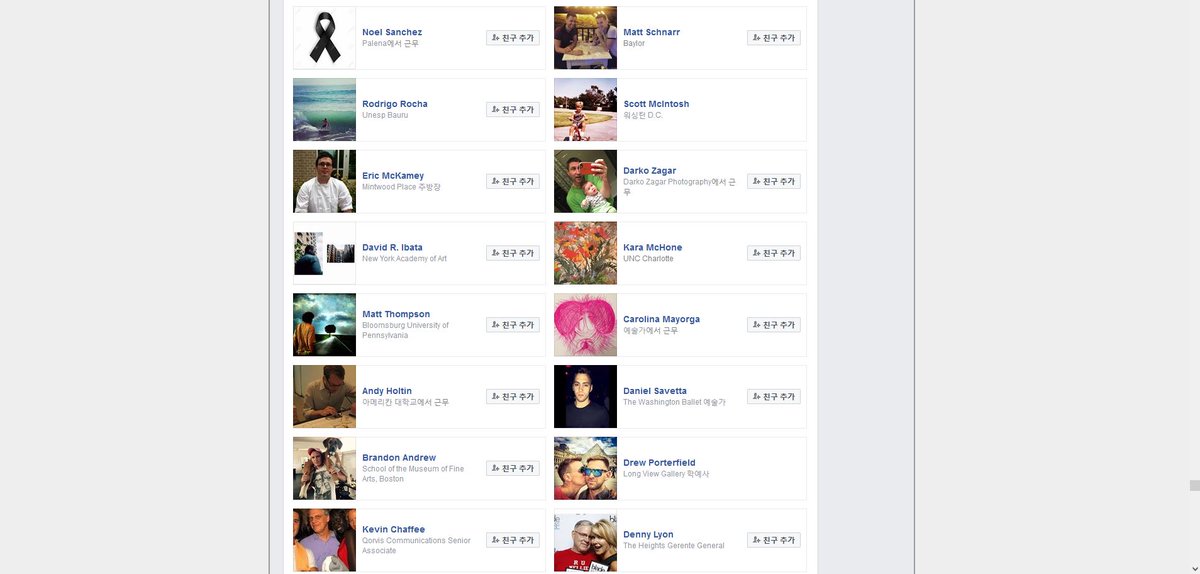The image size is (1200, 574).
Task: Open Drew Porterfield's profile link
Action: tap(659, 463)
